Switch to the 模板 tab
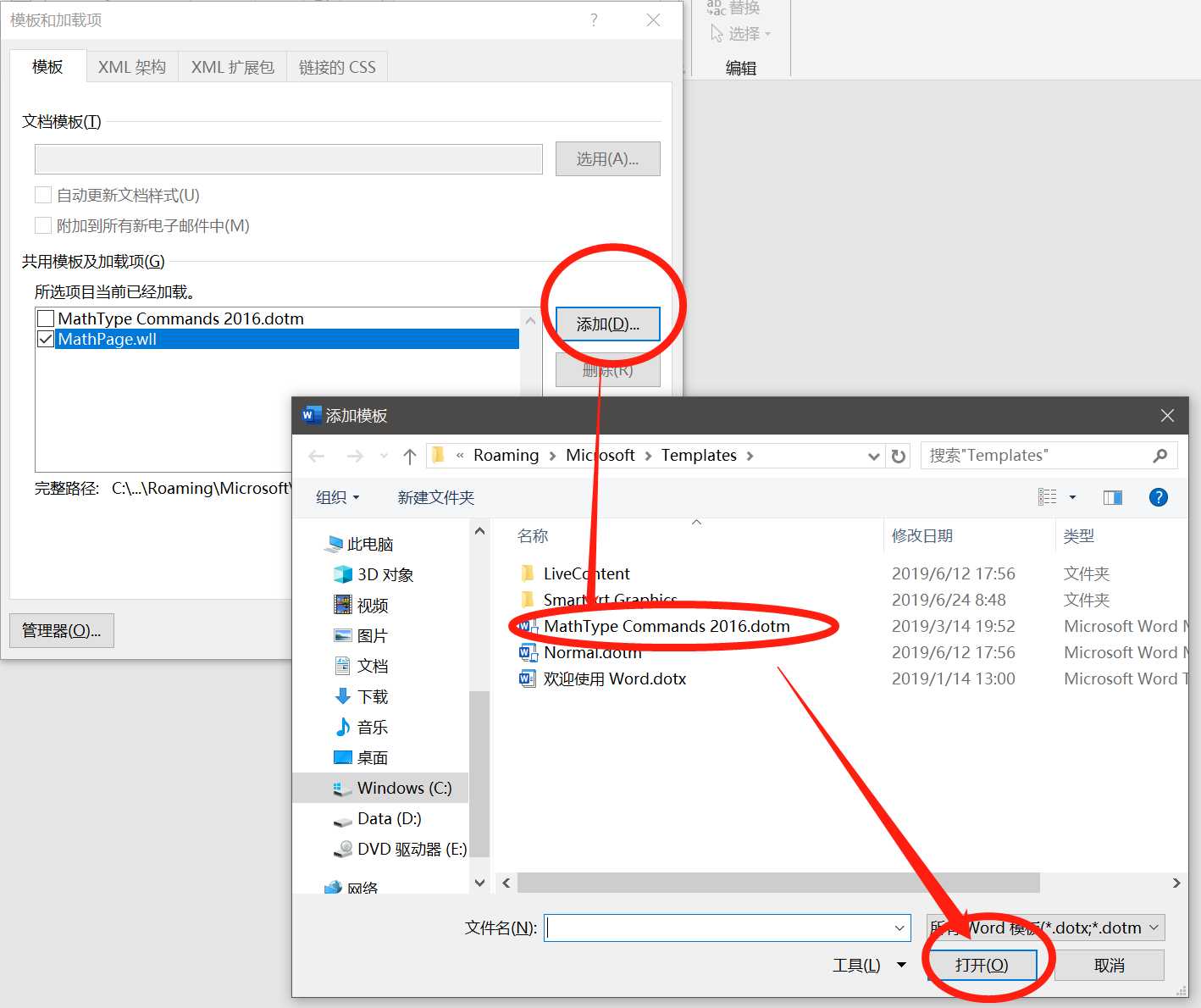Image resolution: width=1201 pixels, height=1008 pixels. (x=47, y=67)
